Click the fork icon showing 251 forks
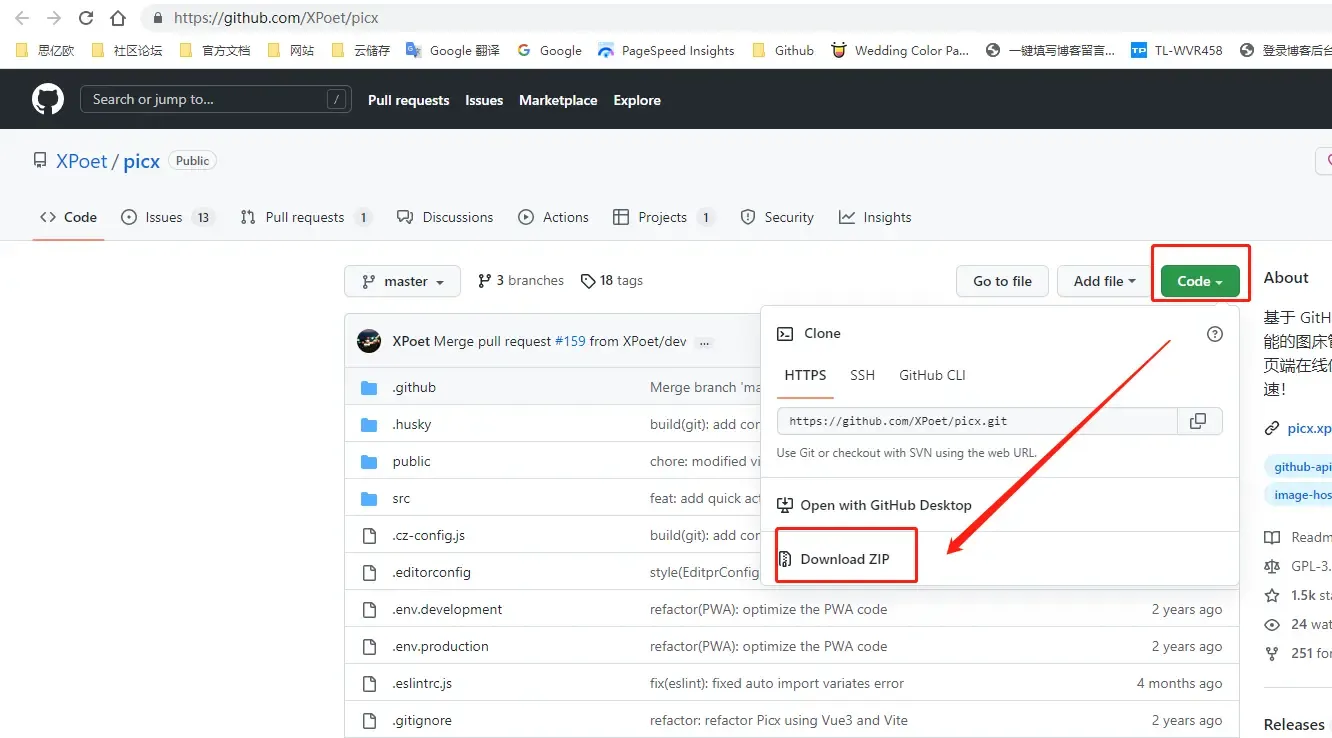 (x=1272, y=653)
